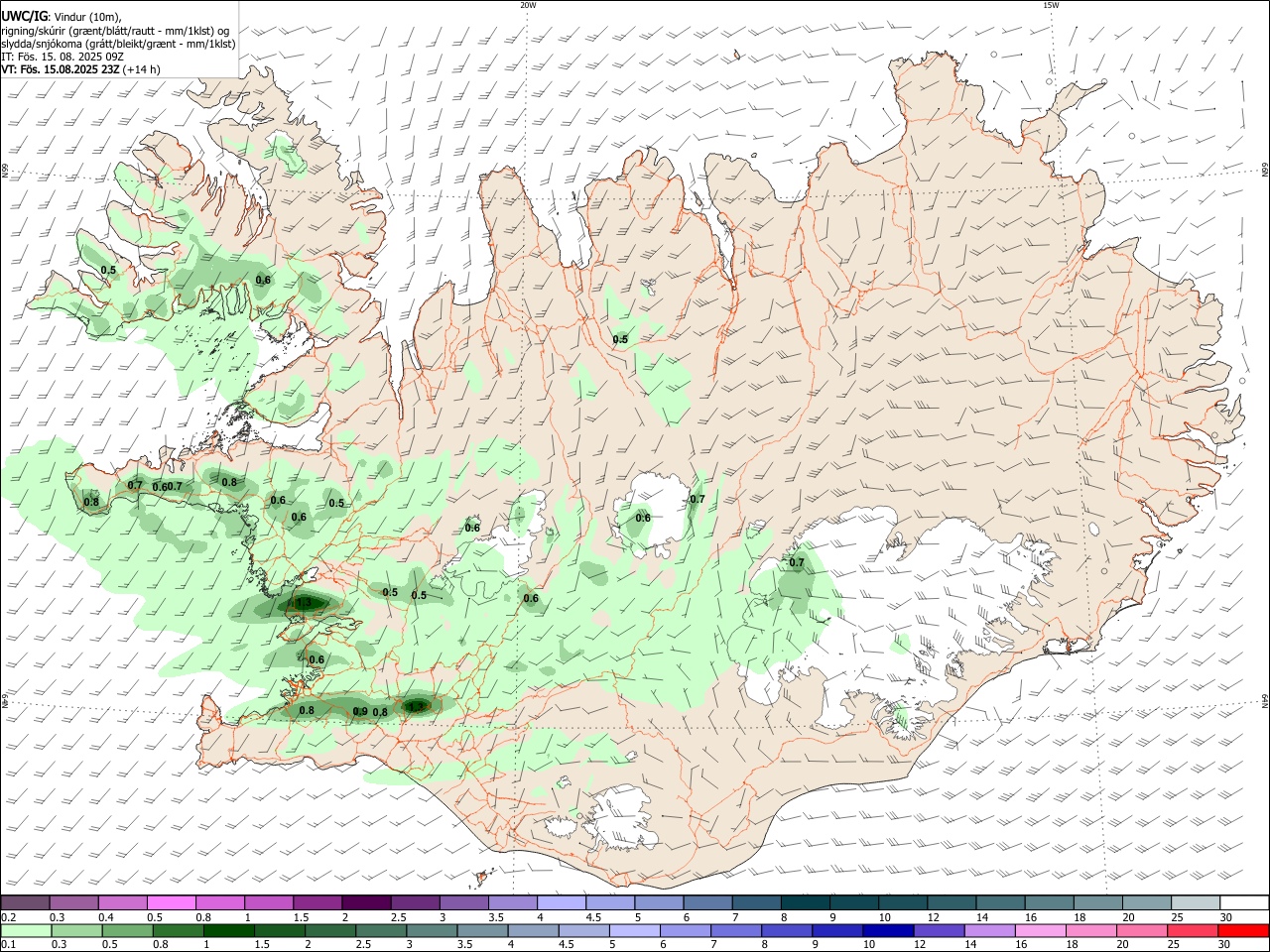
Task: Select the 0.5 value in north Iceland
Action: click(620, 339)
